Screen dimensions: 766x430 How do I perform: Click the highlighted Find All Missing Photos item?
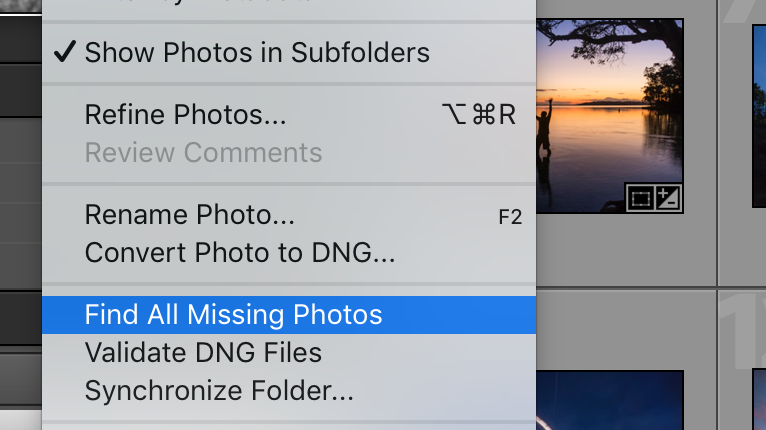click(289, 315)
